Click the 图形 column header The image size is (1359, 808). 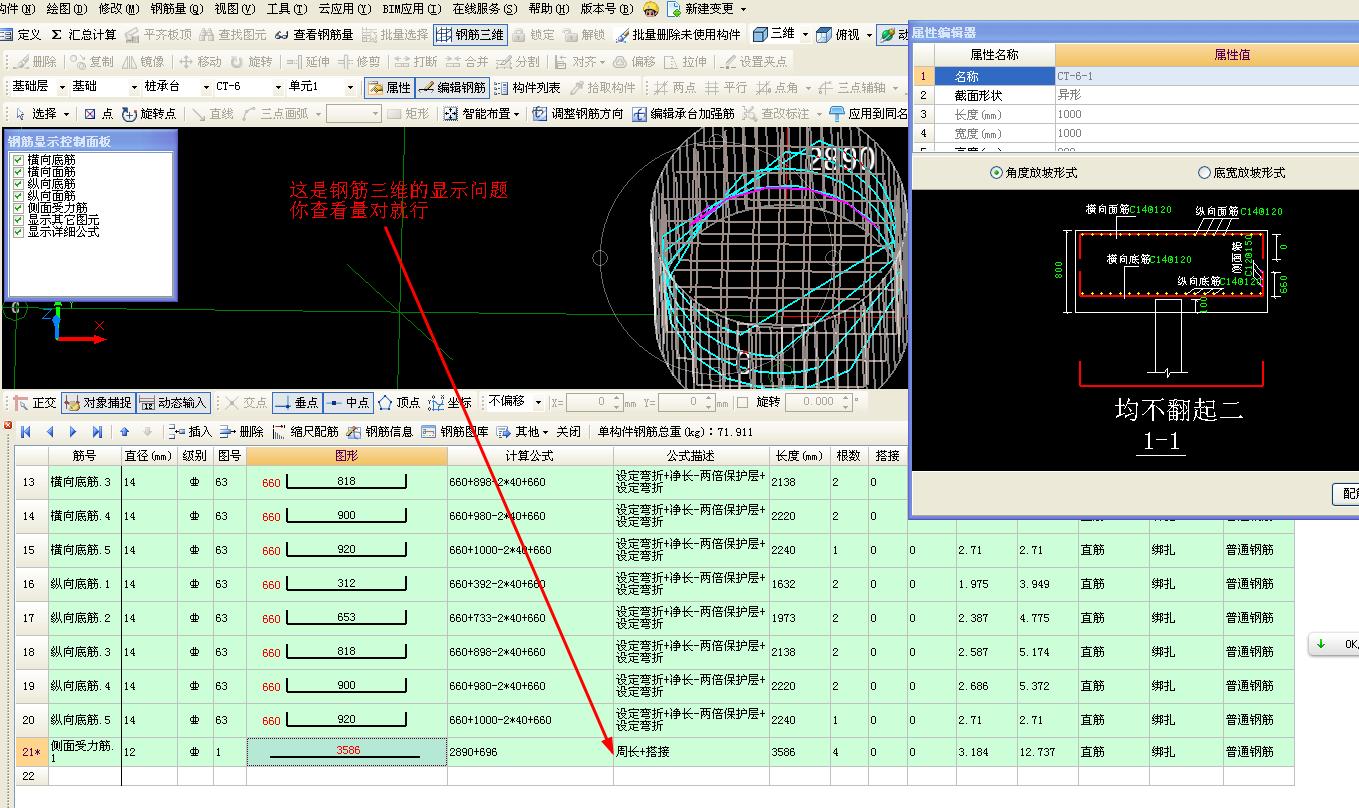(347, 456)
